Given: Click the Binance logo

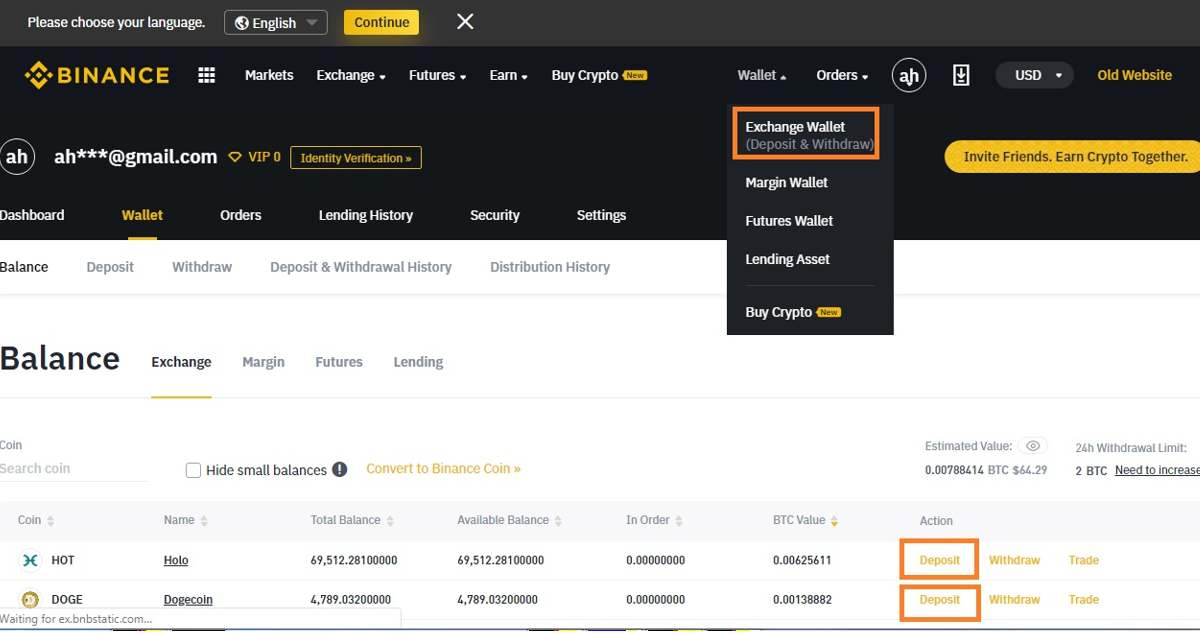Looking at the screenshot, I should point(97,75).
